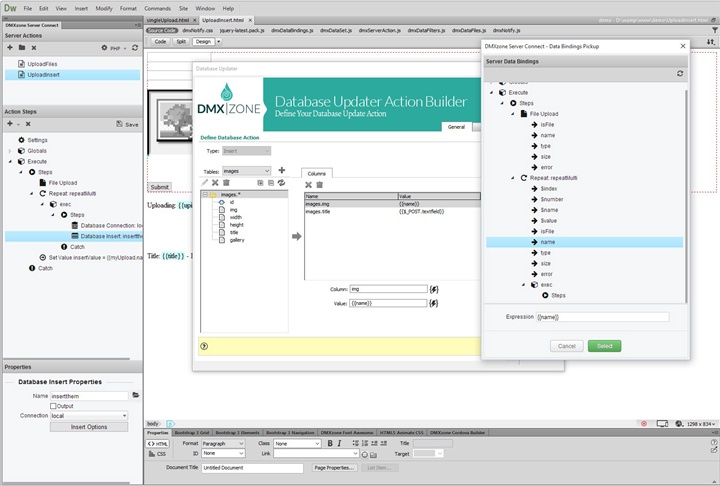The height and width of the screenshot is (486, 720).
Task: Open the Site menu
Action: (x=183, y=8)
